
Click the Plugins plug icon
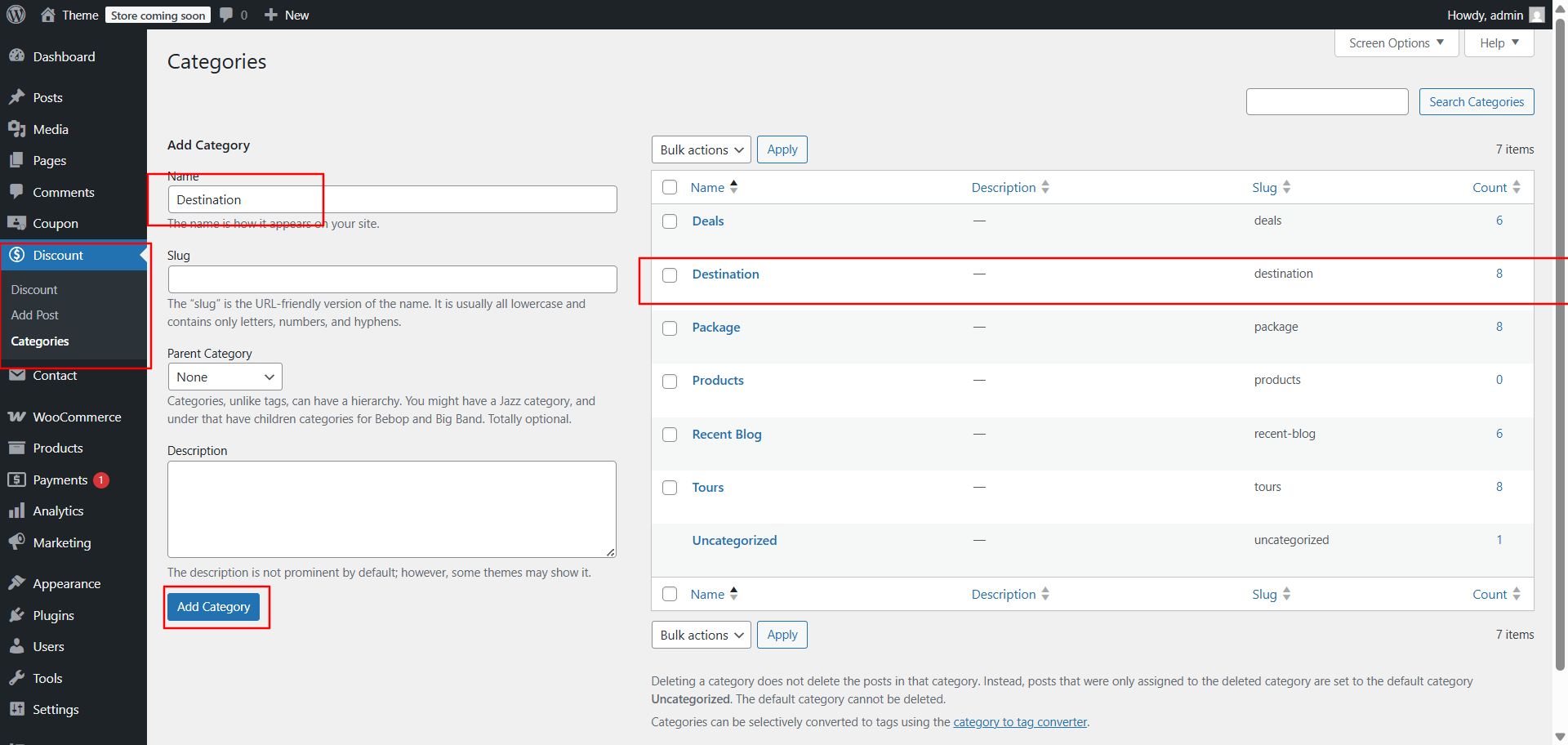(x=16, y=615)
